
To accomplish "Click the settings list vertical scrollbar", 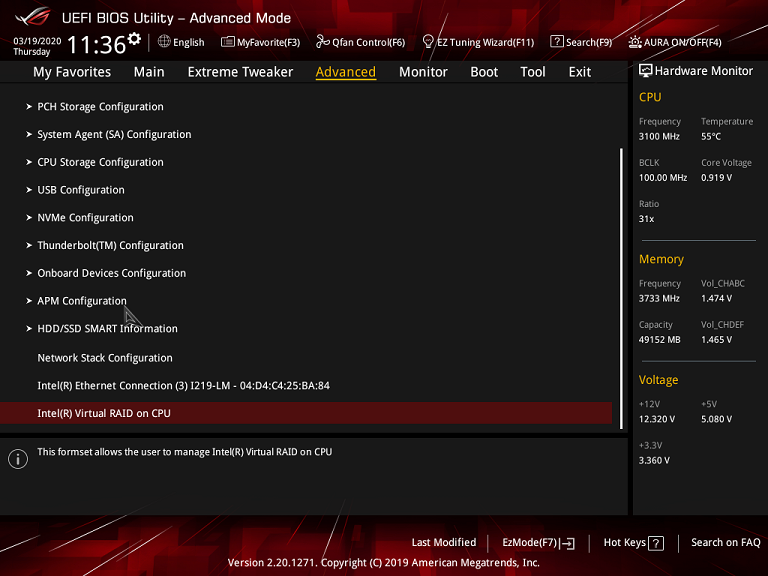I will pos(621,288).
